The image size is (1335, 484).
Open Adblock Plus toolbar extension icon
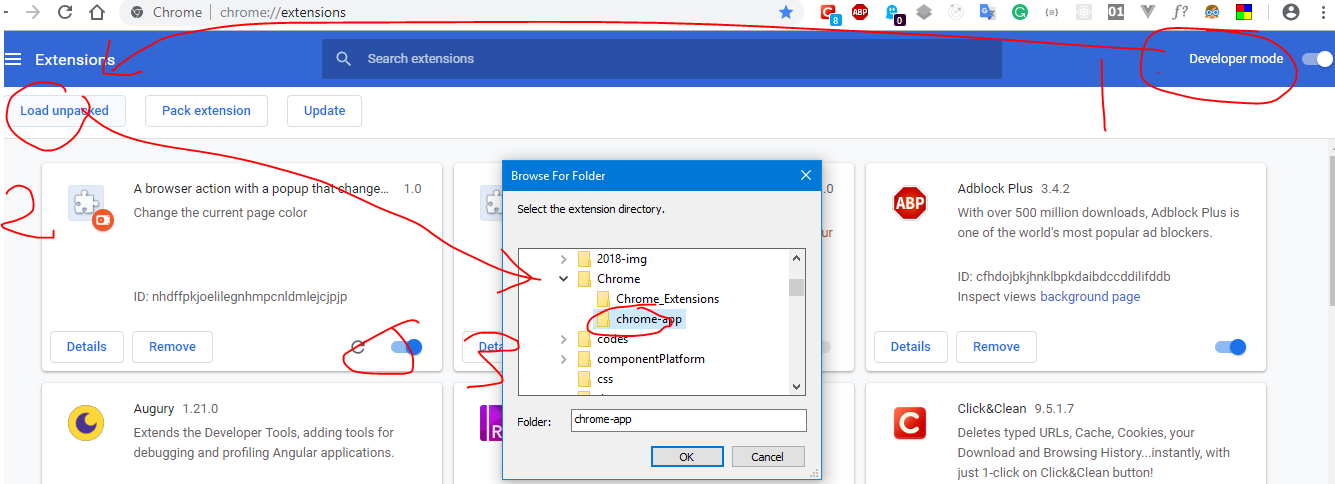pyautogui.click(x=860, y=13)
